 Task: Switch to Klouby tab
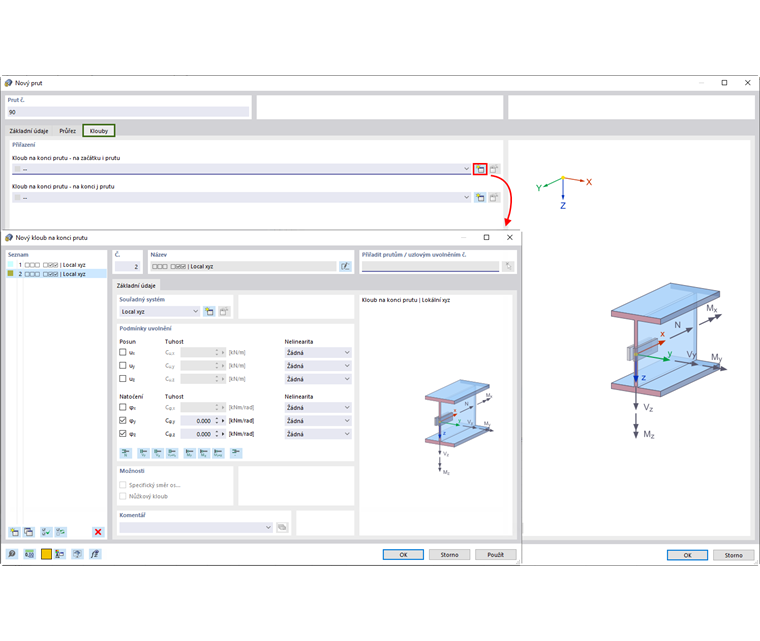coord(99,131)
